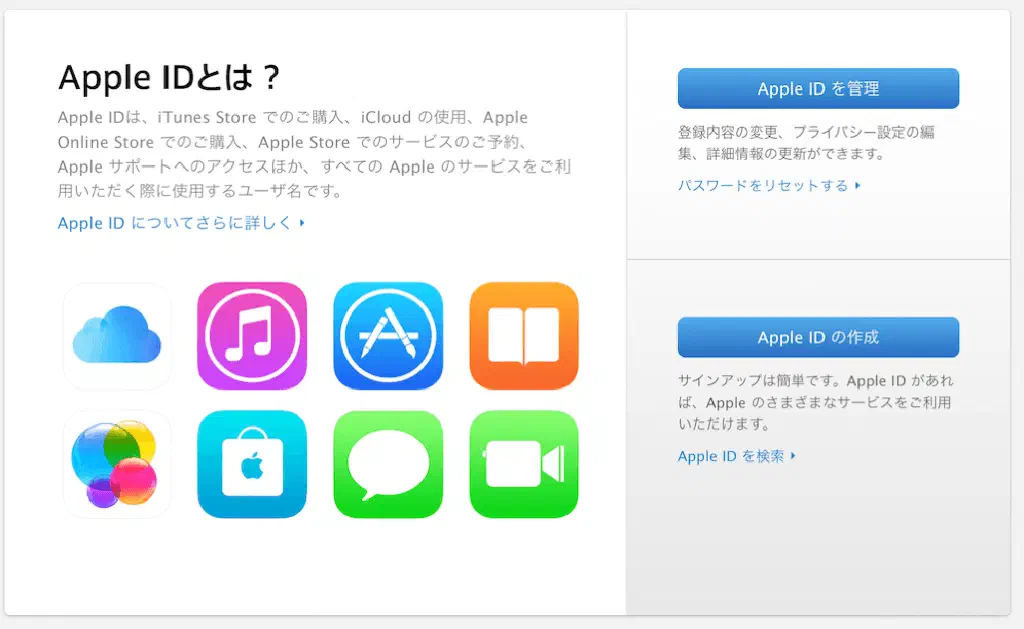This screenshot has width=1024, height=629.
Task: Click the Apple ID を管理 button
Action: click(x=818, y=88)
